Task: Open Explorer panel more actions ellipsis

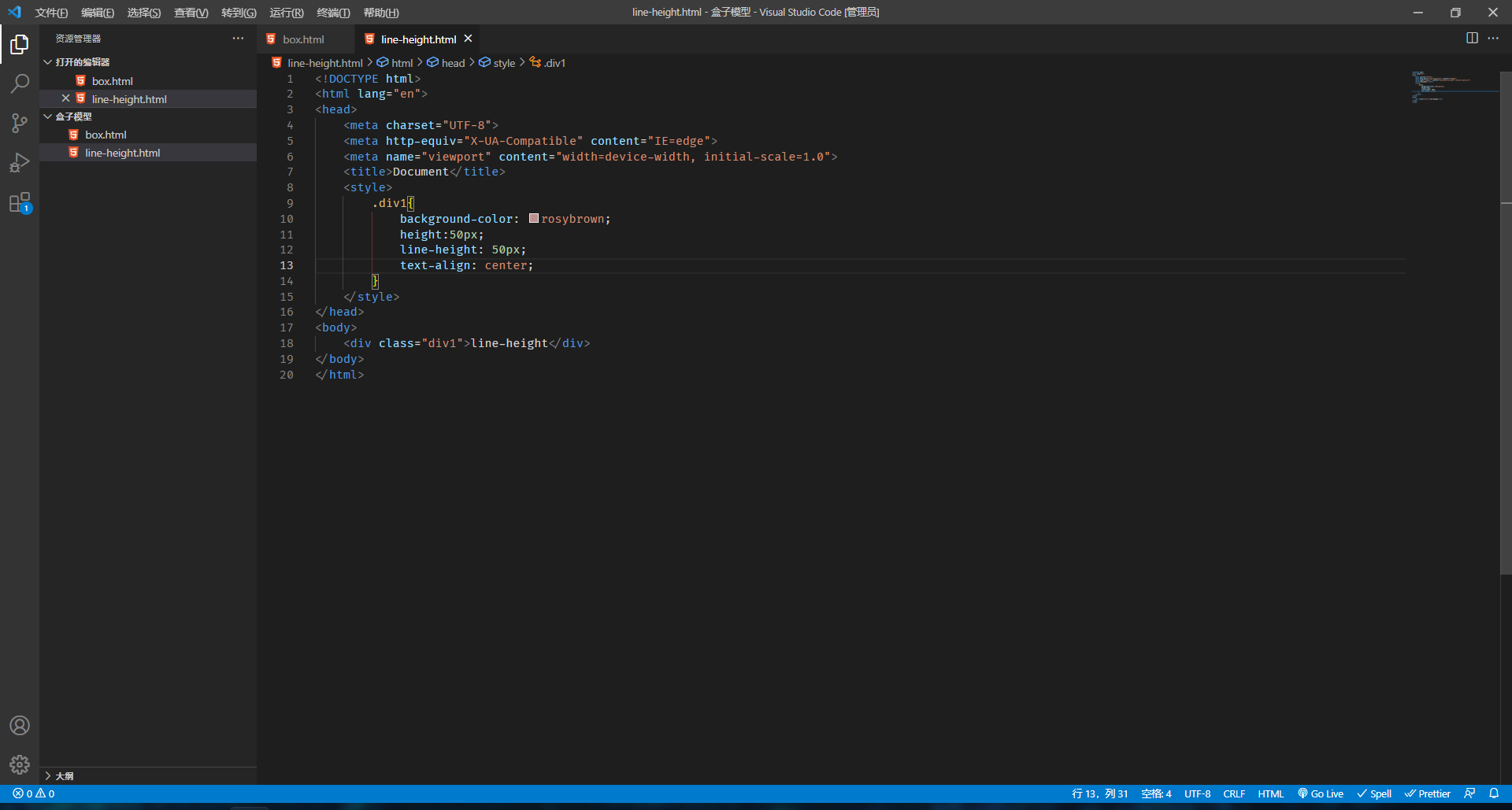Action: coord(238,38)
